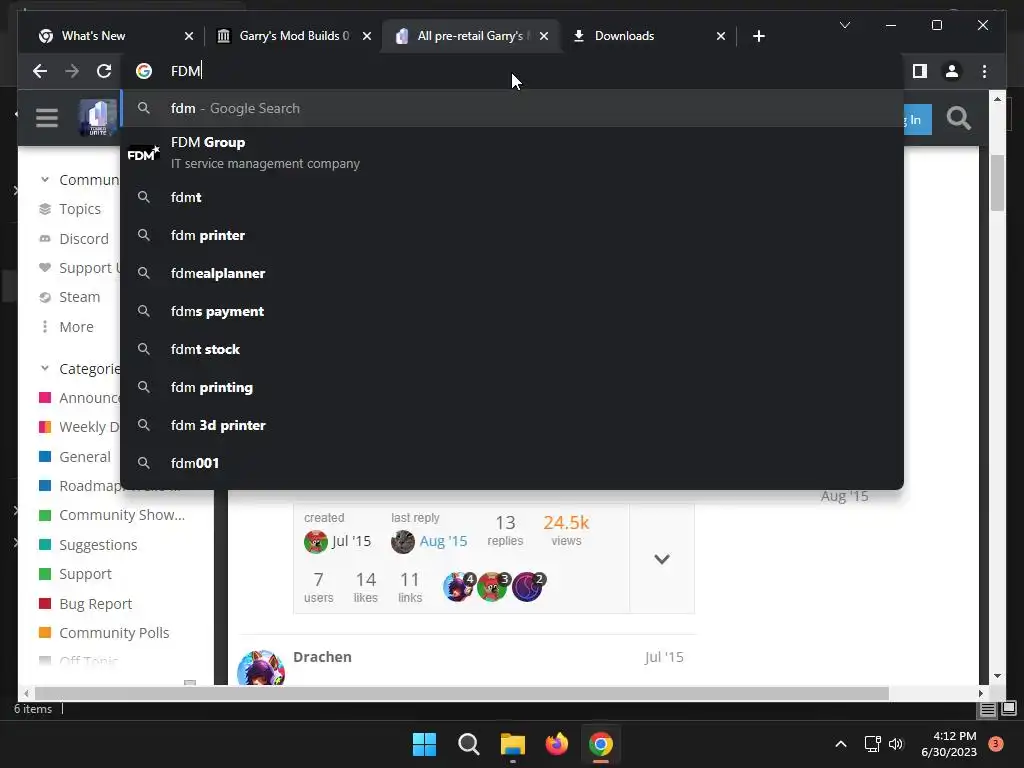The width and height of the screenshot is (1024, 768).
Task: Open the Chrome three-dot menu
Action: (984, 71)
